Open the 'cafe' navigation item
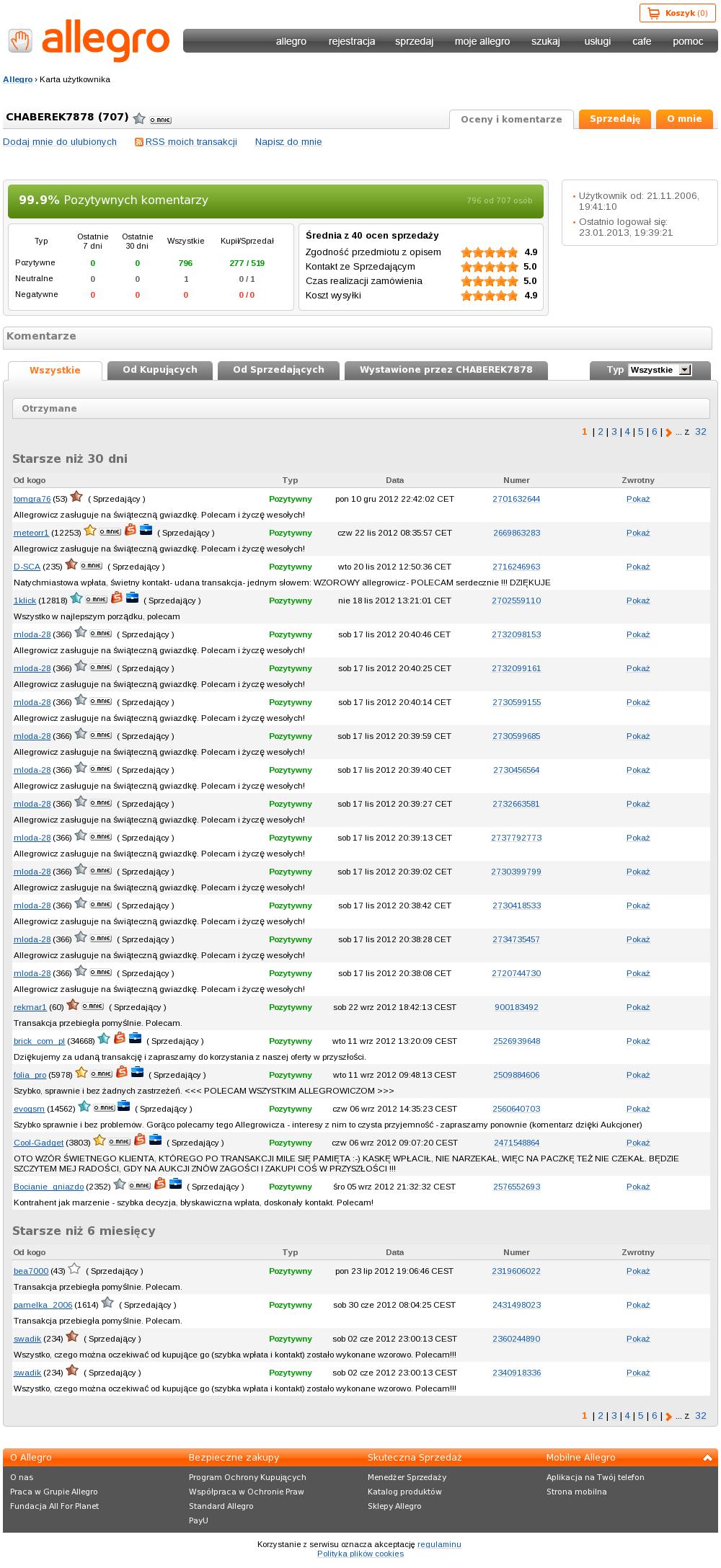 click(x=642, y=41)
